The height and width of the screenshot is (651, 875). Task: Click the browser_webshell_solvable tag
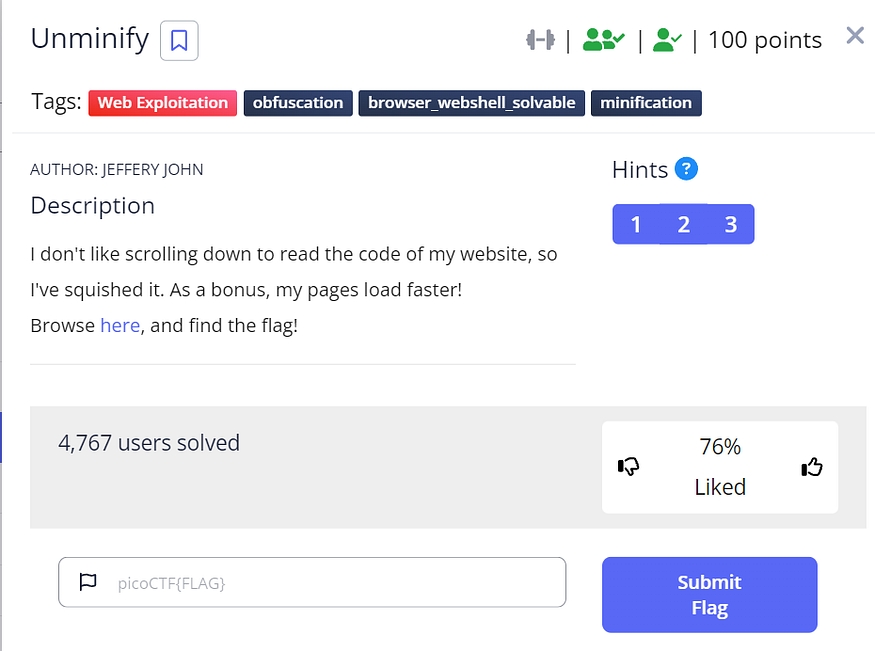click(x=472, y=103)
